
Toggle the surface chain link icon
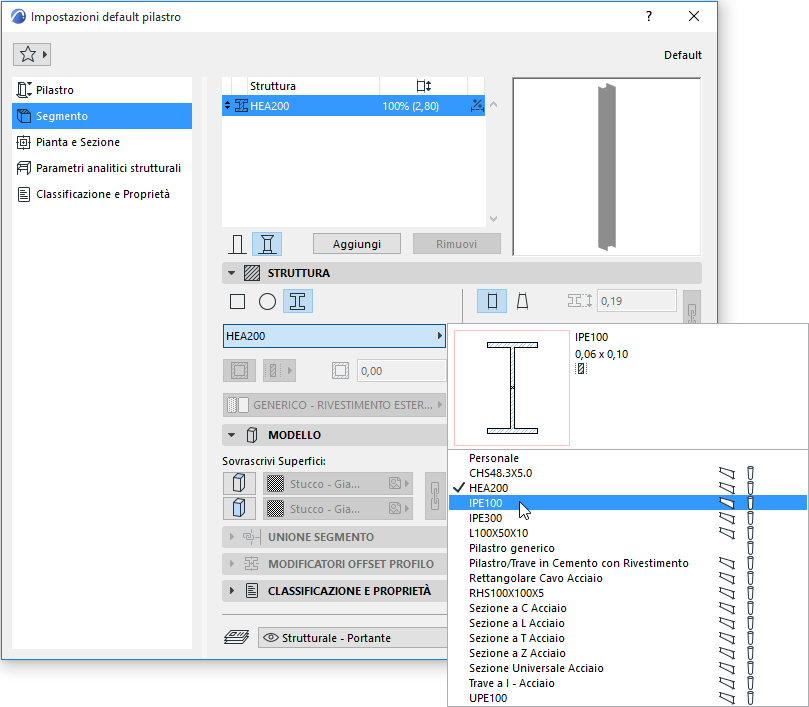click(x=435, y=496)
